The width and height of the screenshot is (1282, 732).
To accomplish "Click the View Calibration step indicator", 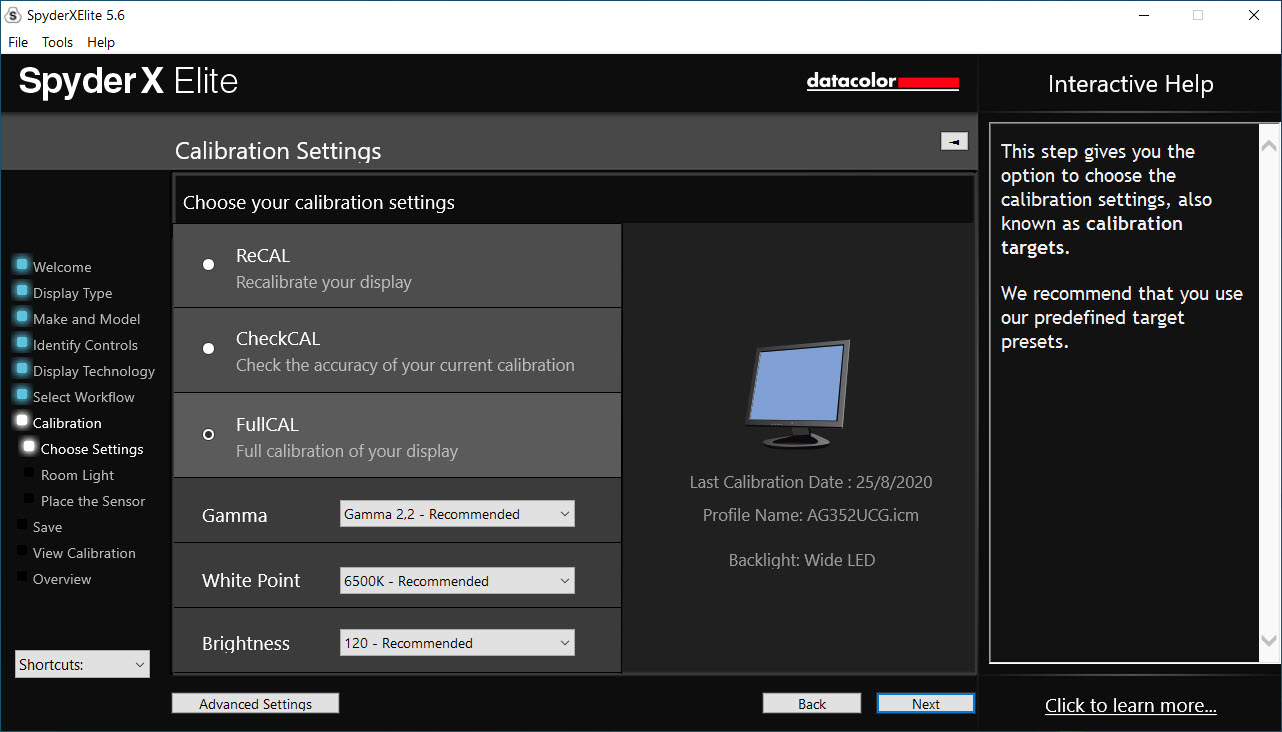I will [23, 551].
